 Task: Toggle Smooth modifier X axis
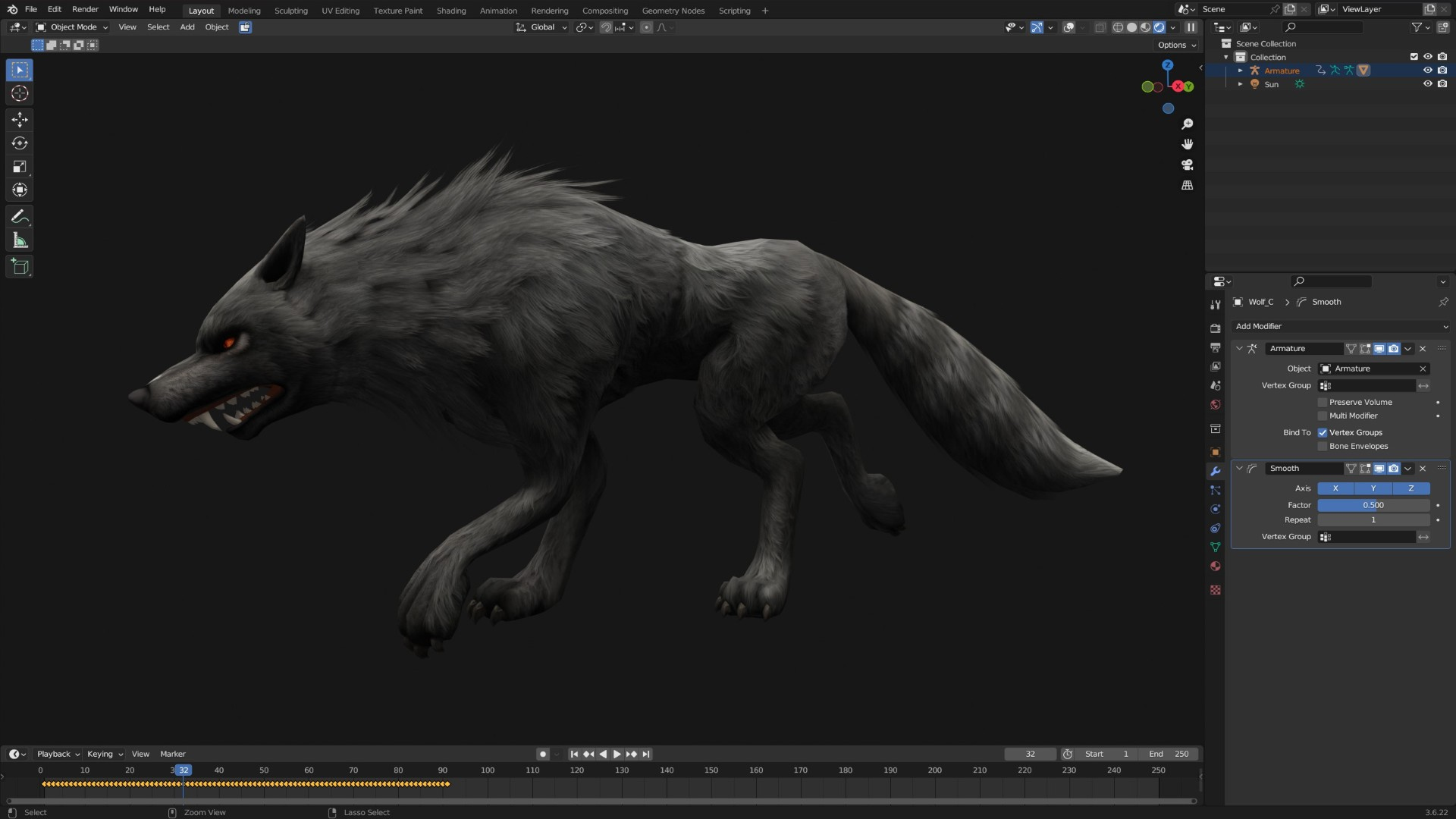coord(1335,489)
